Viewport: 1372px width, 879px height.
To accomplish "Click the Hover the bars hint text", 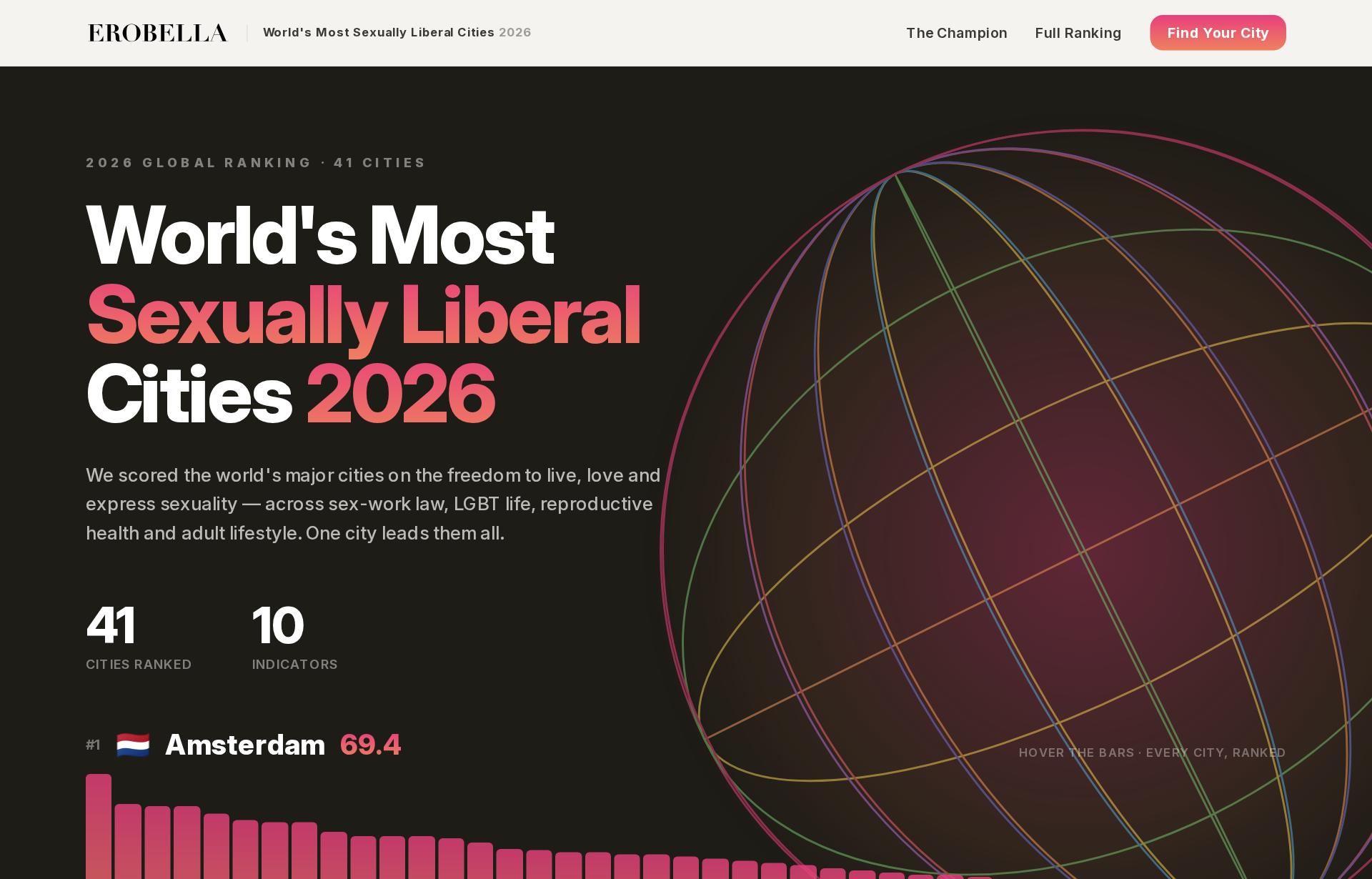I will tap(1152, 753).
